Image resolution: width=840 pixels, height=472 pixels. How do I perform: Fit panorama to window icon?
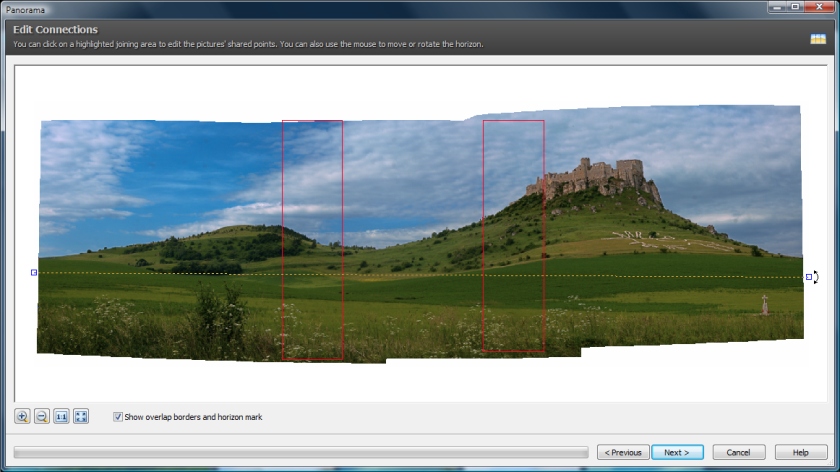pos(81,416)
